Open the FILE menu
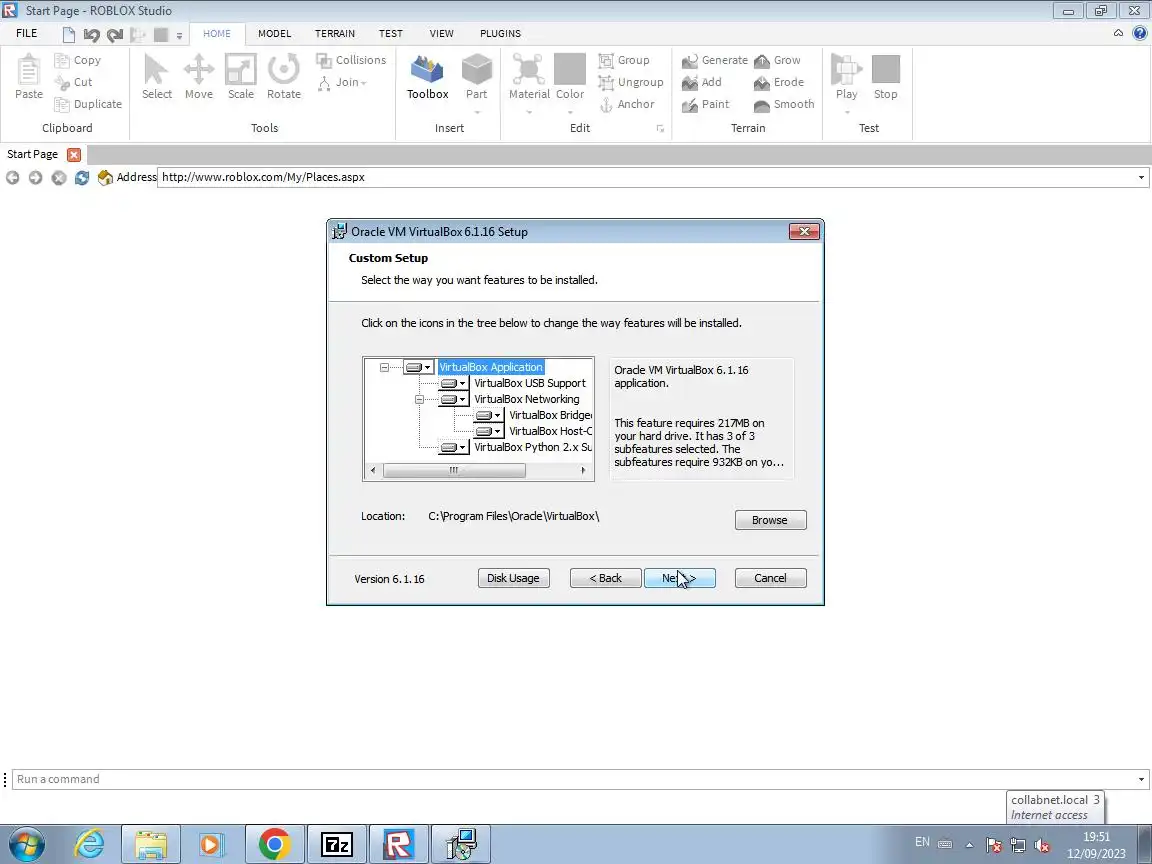Viewport: 1152px width, 864px height. click(x=26, y=34)
